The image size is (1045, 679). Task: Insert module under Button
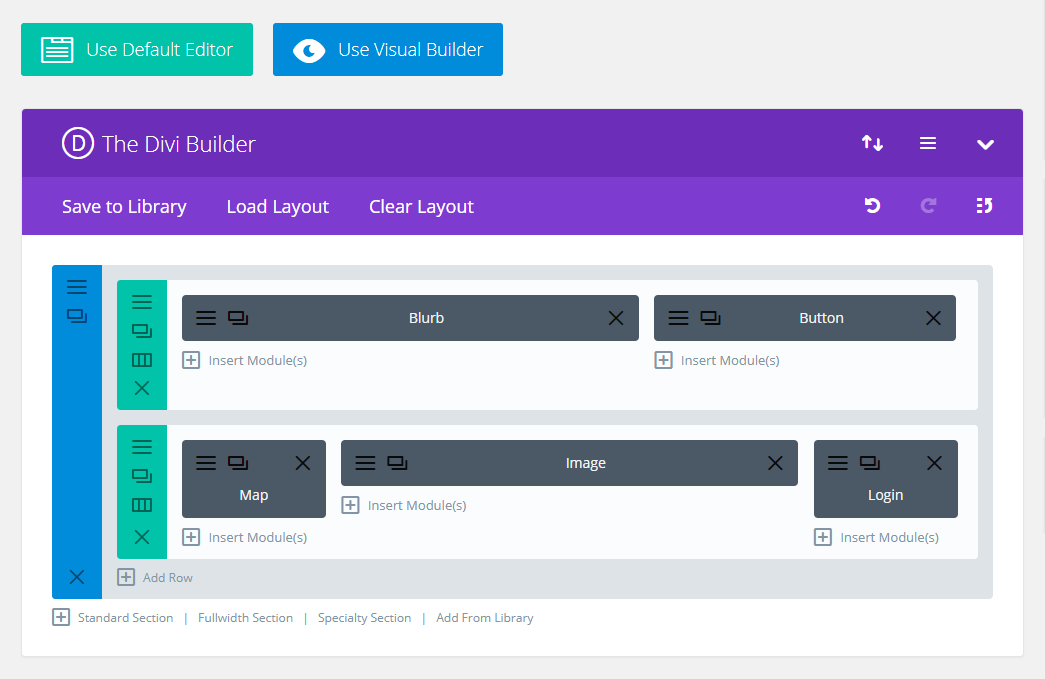[717, 360]
